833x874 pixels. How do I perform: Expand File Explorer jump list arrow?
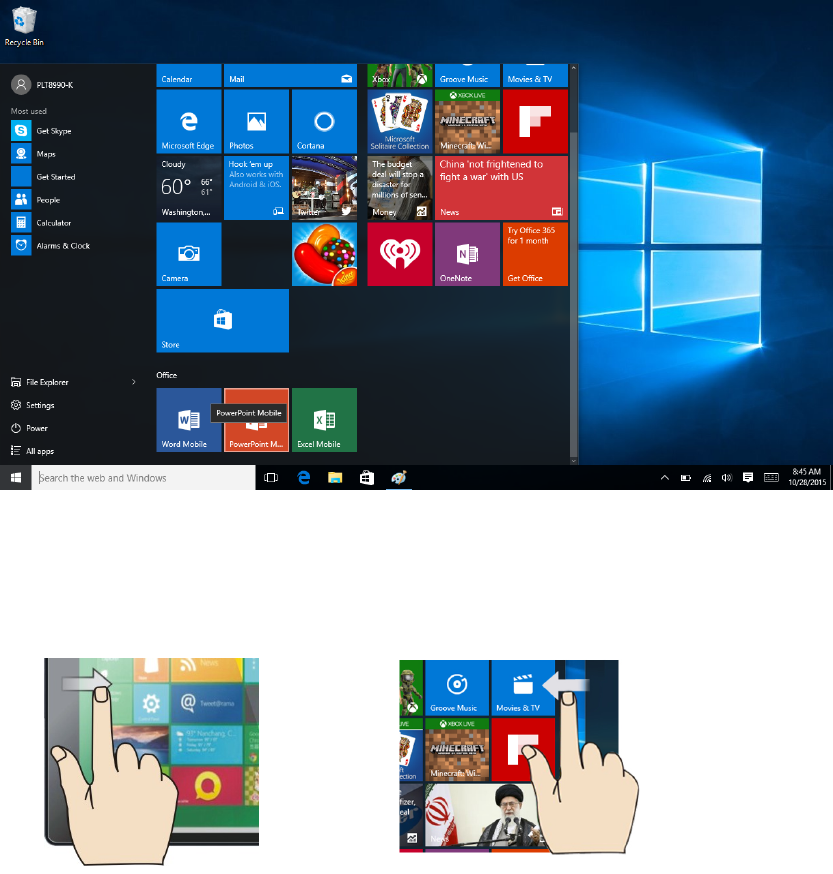pyautogui.click(x=134, y=382)
